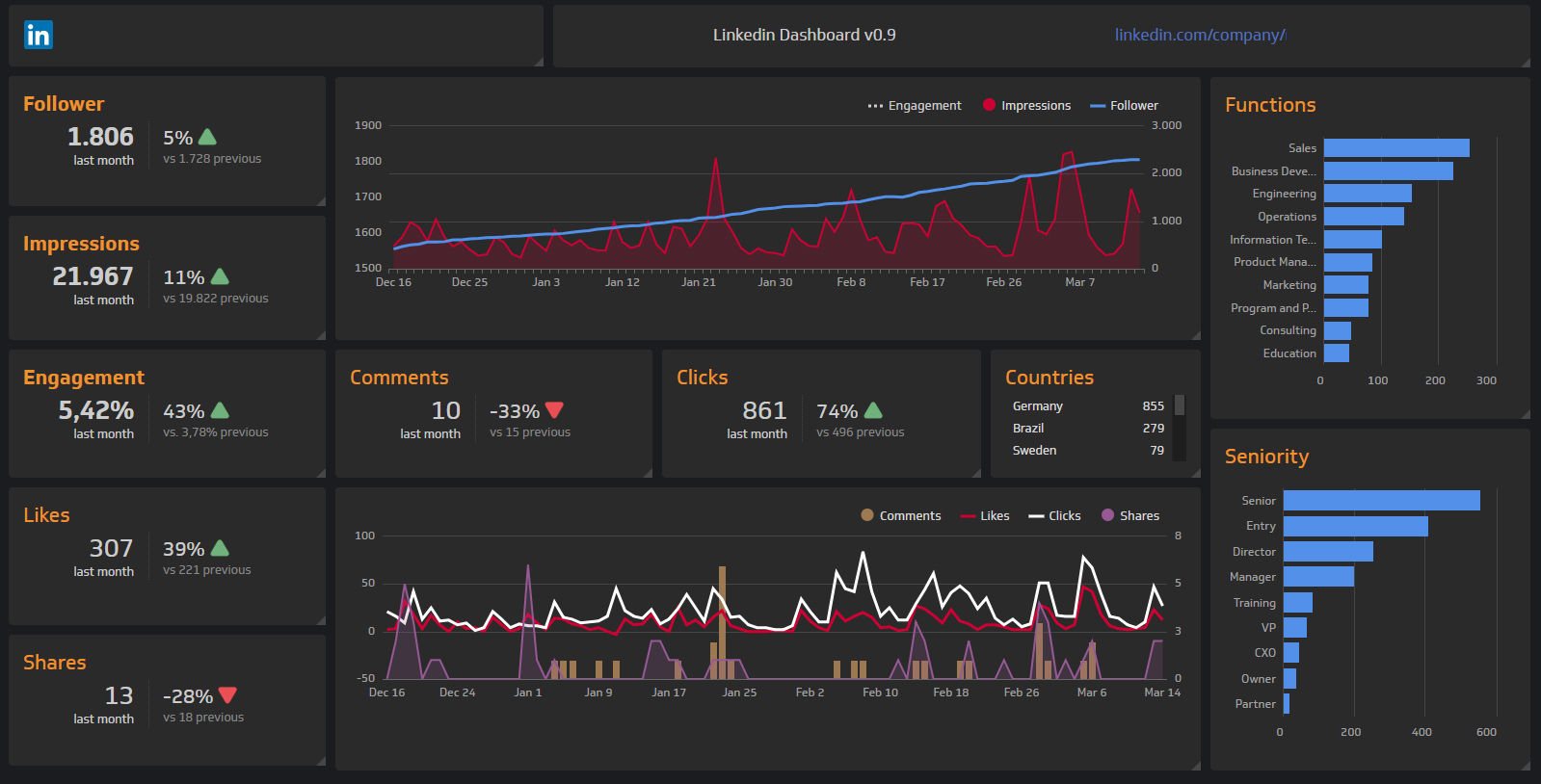Click the brown Comments legend entry
The image size is (1541, 784).
[x=900, y=516]
